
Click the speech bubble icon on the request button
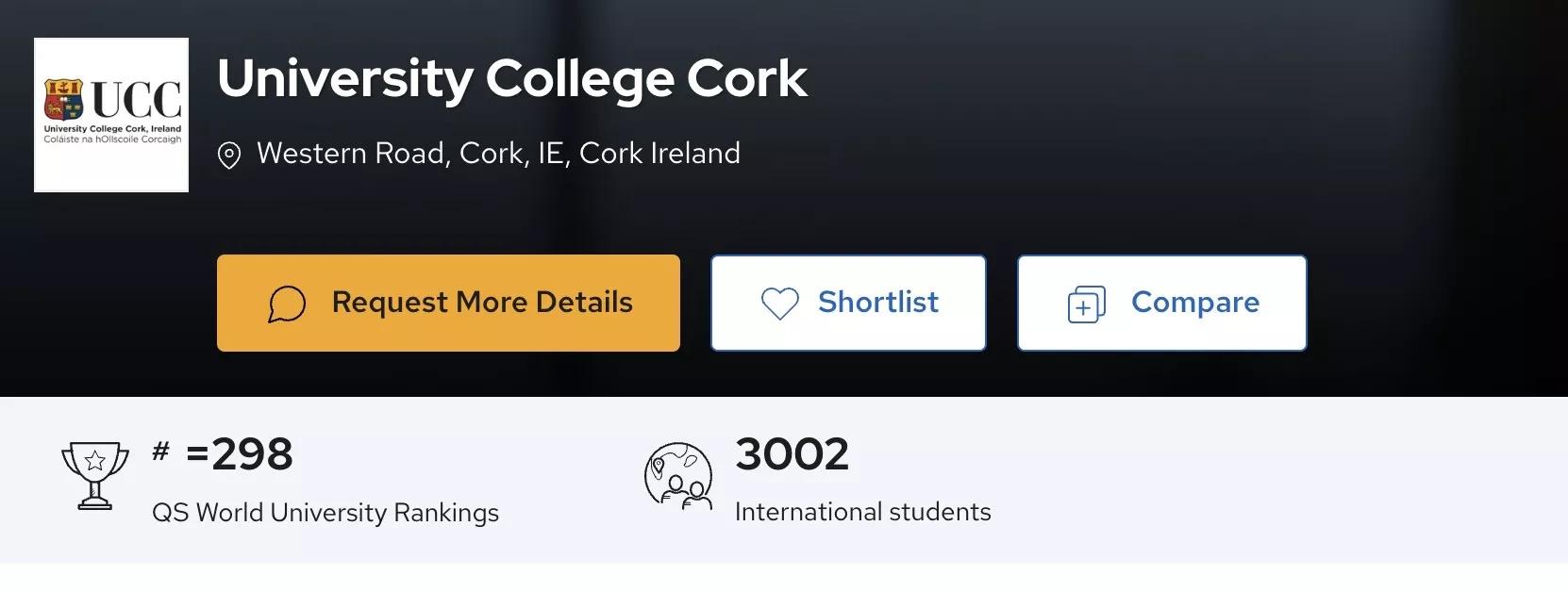tap(287, 304)
